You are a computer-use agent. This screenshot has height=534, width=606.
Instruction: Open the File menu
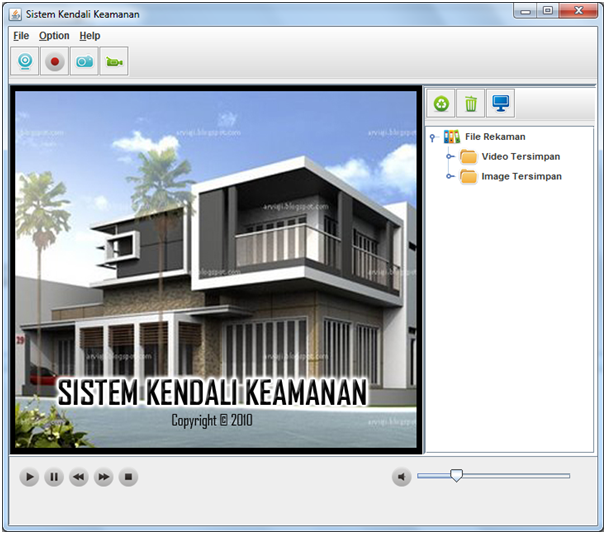(21, 36)
